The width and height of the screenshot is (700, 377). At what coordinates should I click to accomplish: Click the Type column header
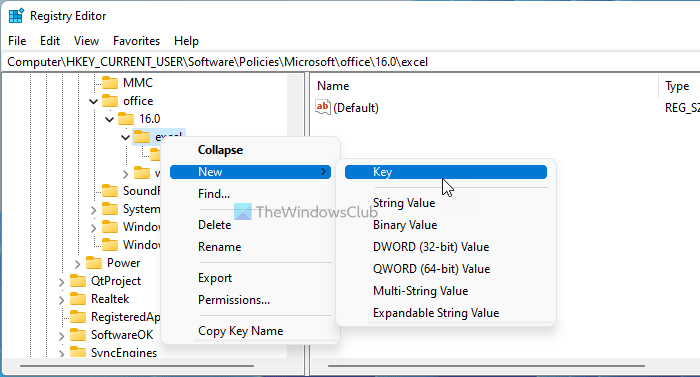coord(679,86)
